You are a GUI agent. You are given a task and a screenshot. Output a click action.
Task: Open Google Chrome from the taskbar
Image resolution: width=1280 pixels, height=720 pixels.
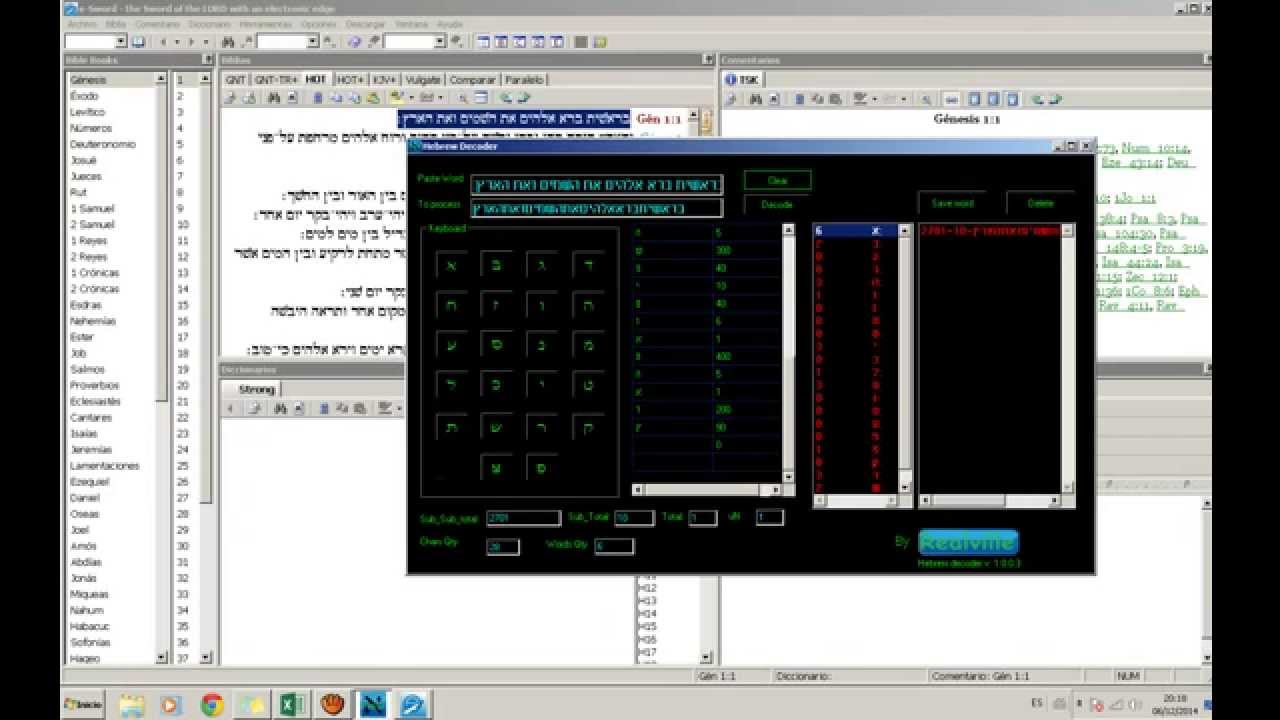point(212,704)
